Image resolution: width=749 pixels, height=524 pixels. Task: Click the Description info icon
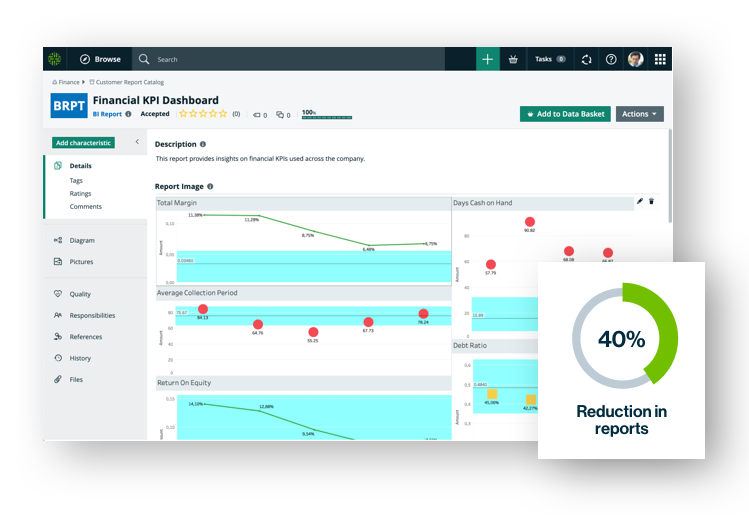tap(203, 144)
